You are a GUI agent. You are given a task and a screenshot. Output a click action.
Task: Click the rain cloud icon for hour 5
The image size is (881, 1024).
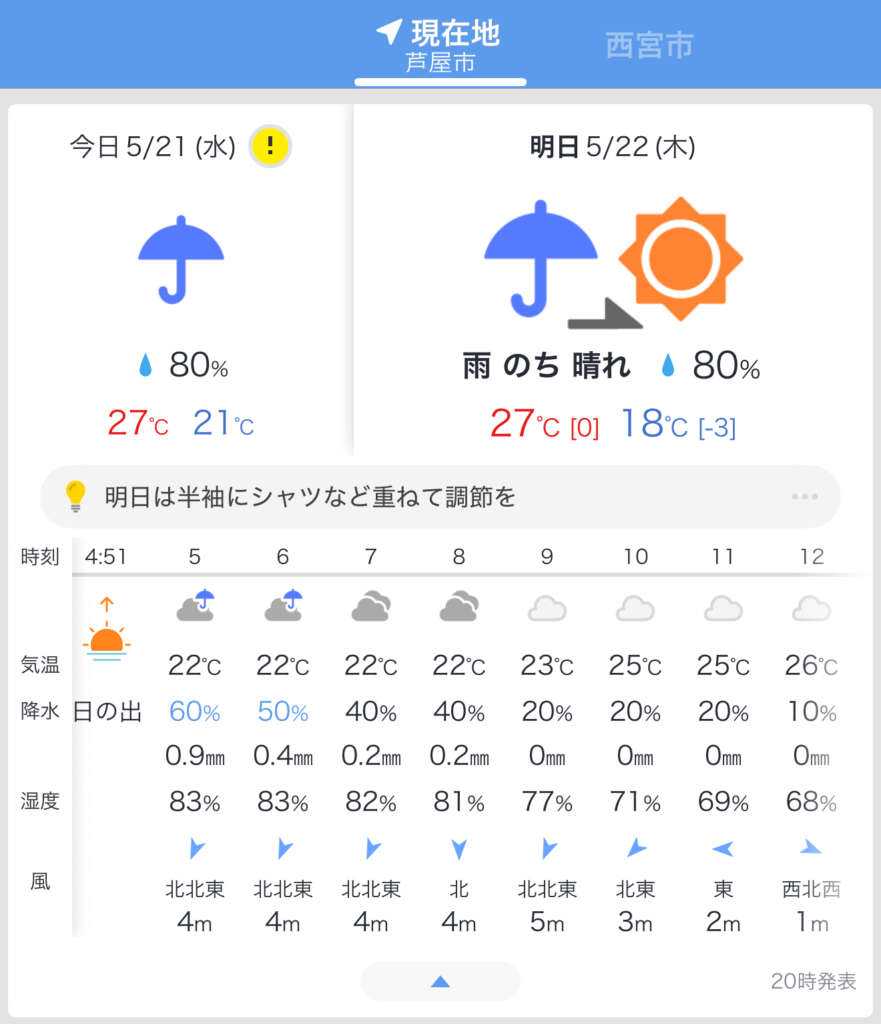tap(195, 605)
